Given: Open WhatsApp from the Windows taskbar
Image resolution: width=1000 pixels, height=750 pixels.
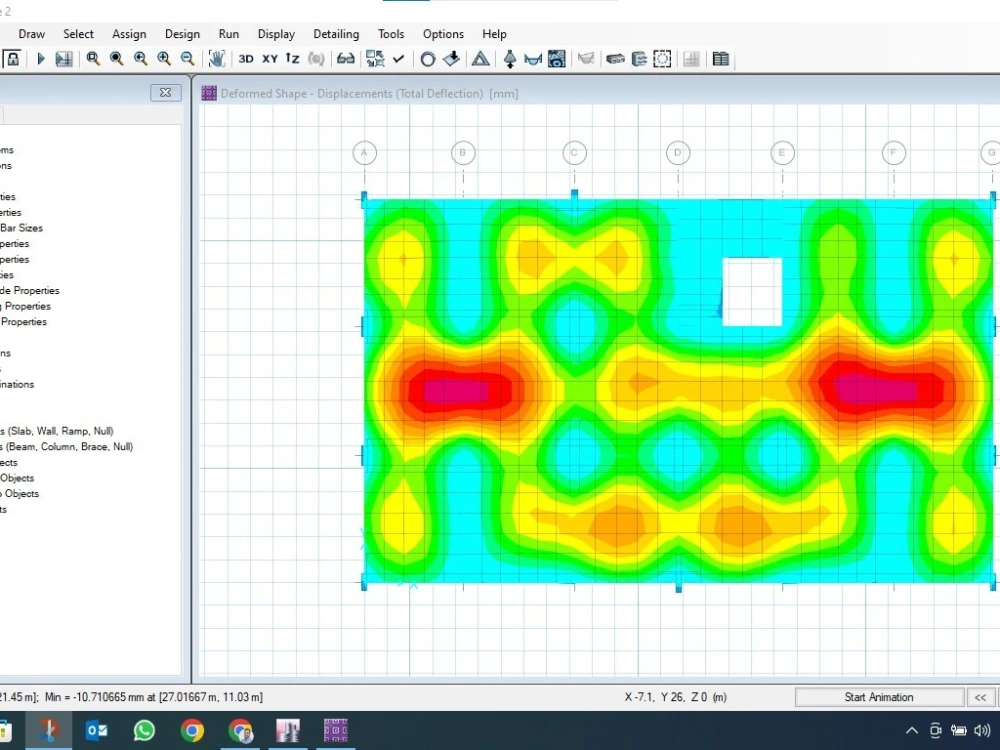Looking at the screenshot, I should tap(144, 730).
